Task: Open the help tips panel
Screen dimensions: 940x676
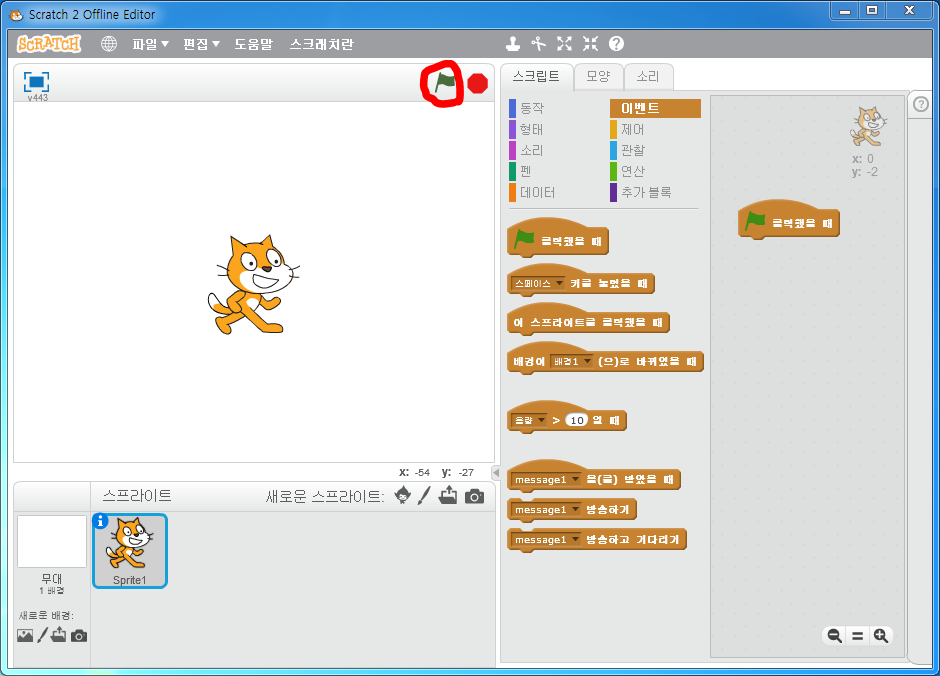Action: pyautogui.click(x=921, y=105)
